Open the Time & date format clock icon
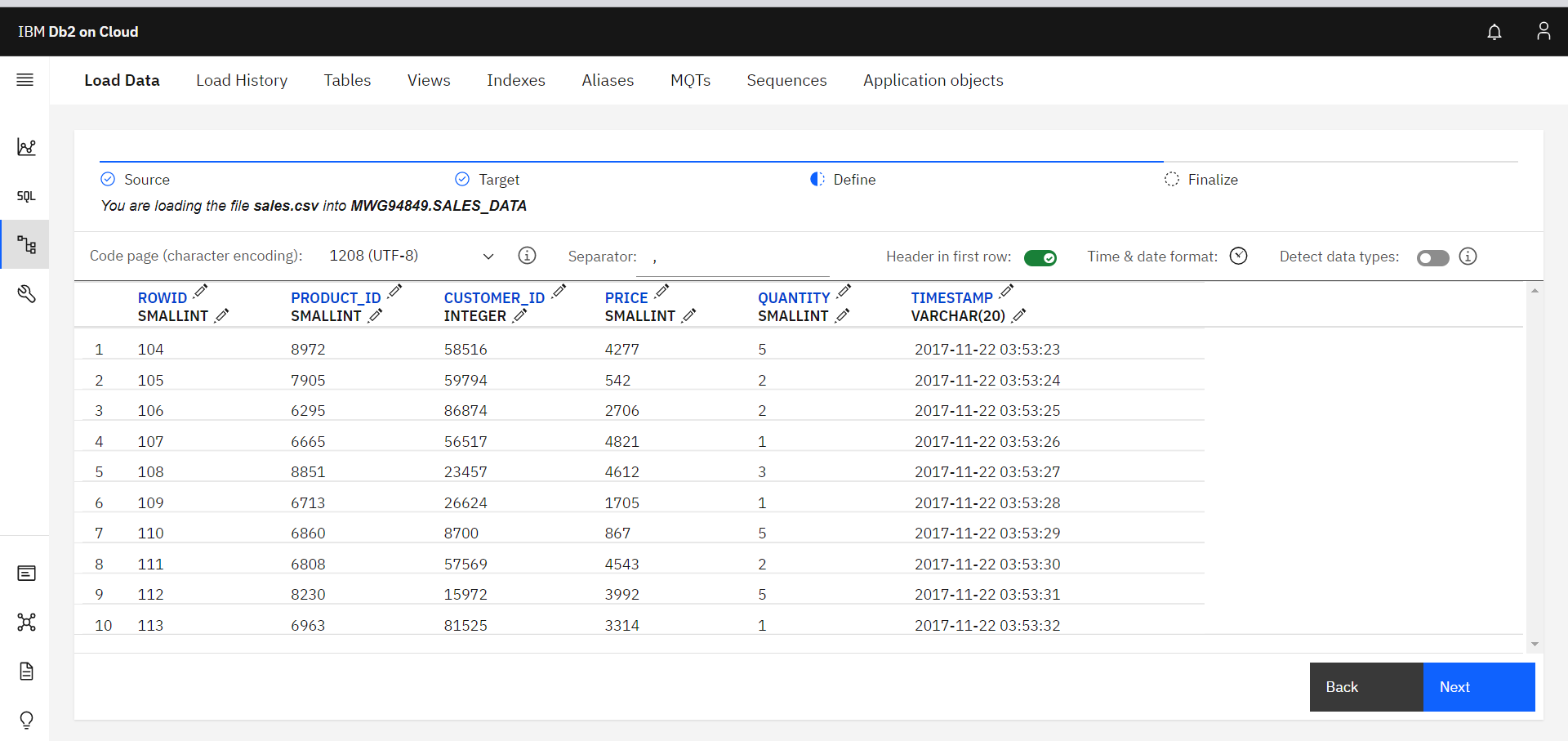This screenshot has height=741, width=1568. point(1239,257)
